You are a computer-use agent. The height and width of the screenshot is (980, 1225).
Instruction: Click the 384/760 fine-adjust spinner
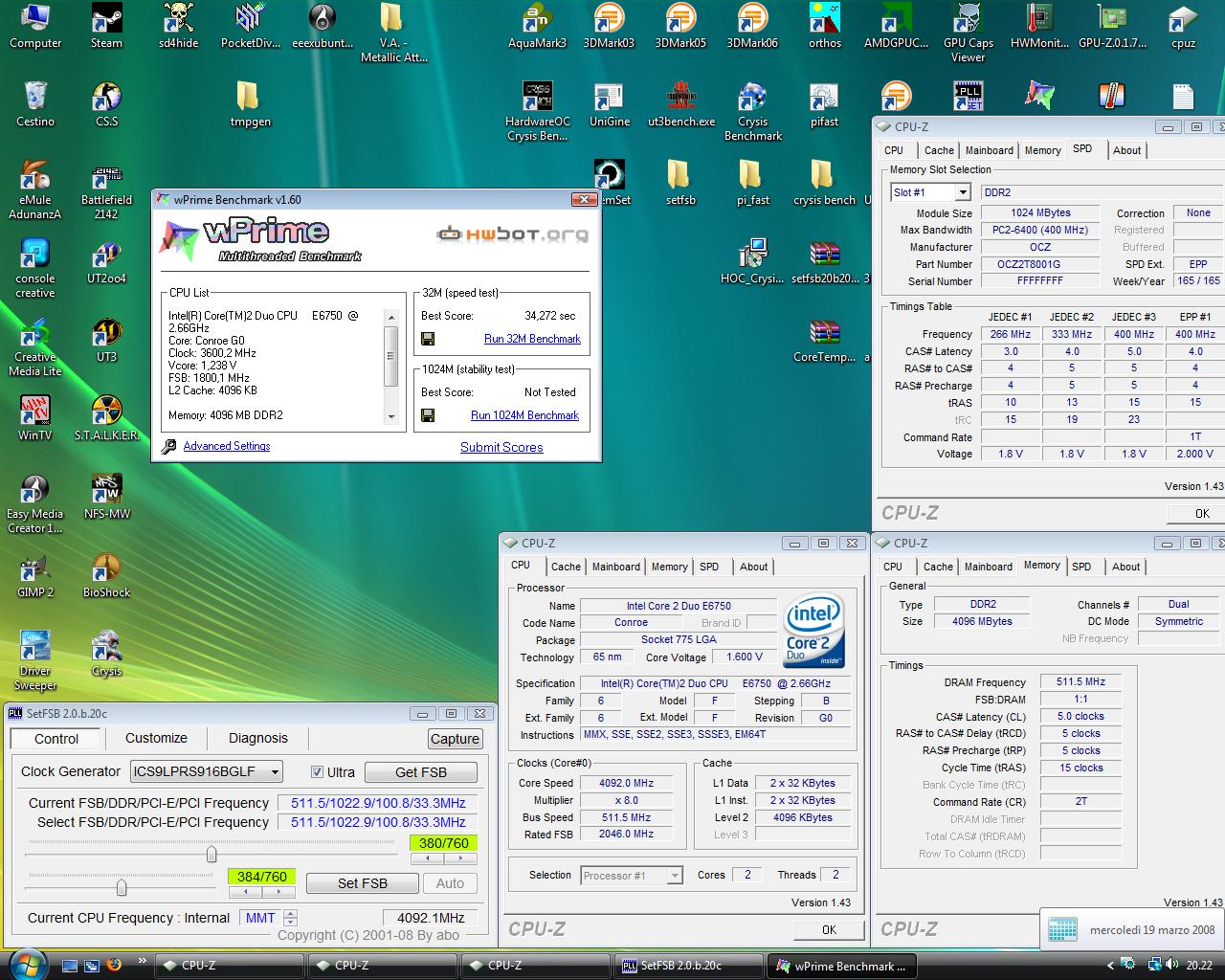(x=262, y=892)
